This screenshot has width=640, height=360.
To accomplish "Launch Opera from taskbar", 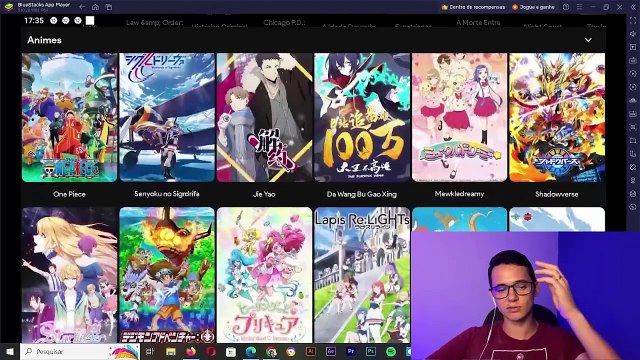I will [211, 351].
